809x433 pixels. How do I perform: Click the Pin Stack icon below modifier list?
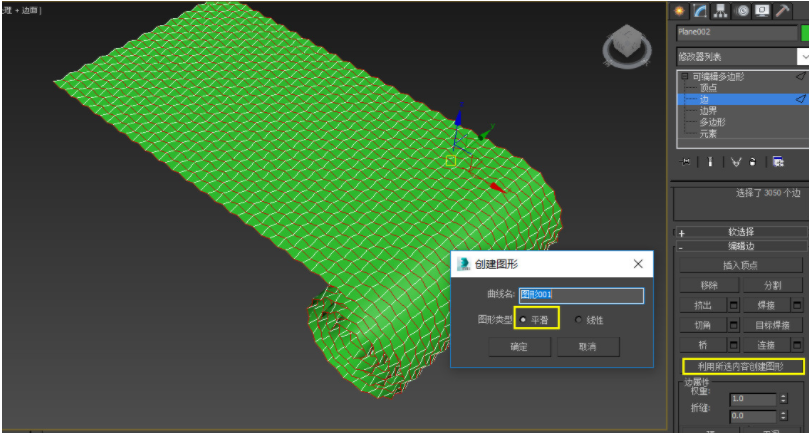[x=686, y=162]
